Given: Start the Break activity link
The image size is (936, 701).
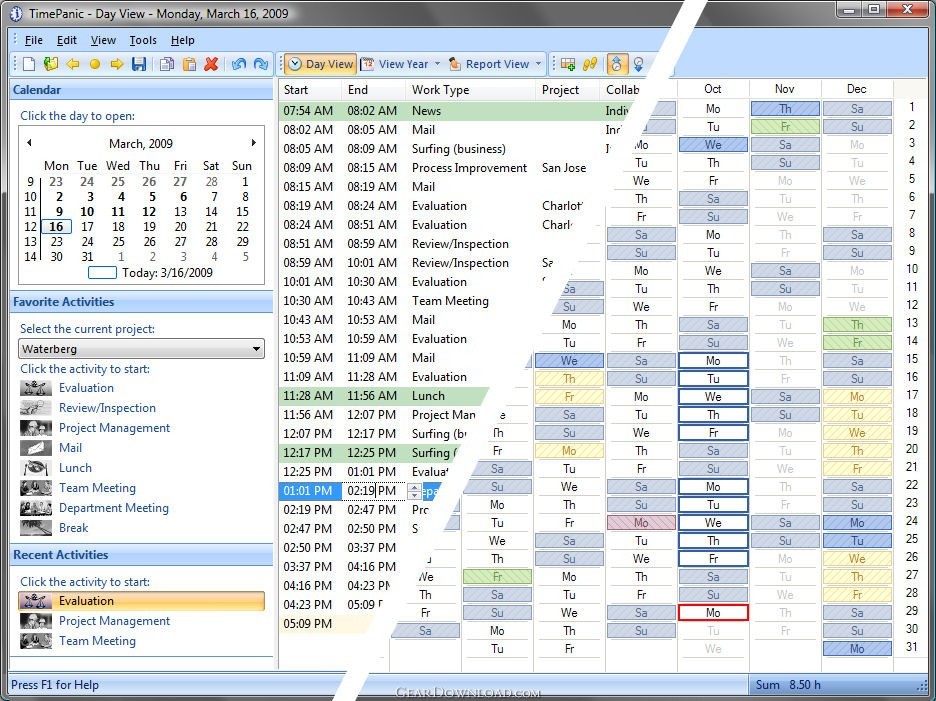Looking at the screenshot, I should click(73, 528).
